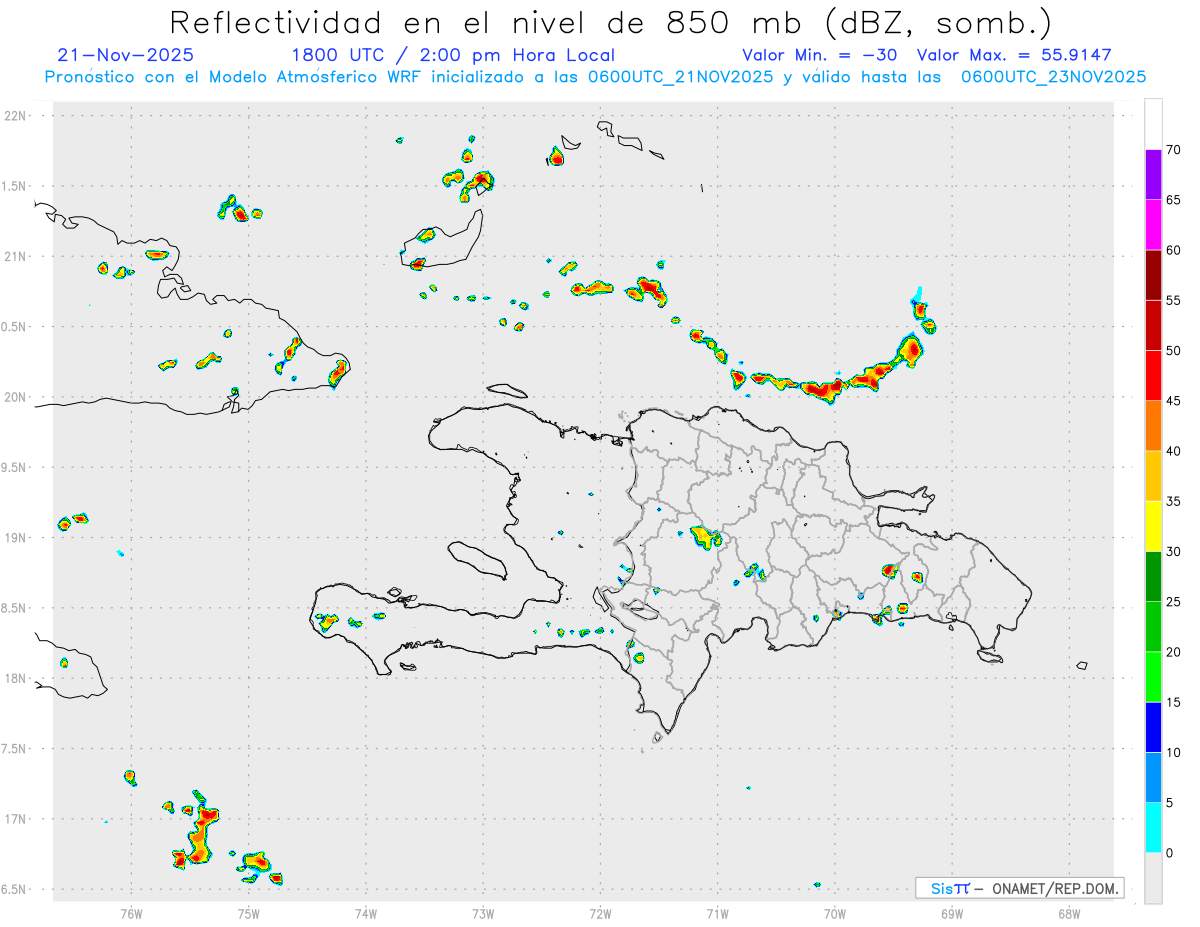Click the '1800 UTC / 2:00 pm Hora Local' text
1200x927 pixels.
453,55
